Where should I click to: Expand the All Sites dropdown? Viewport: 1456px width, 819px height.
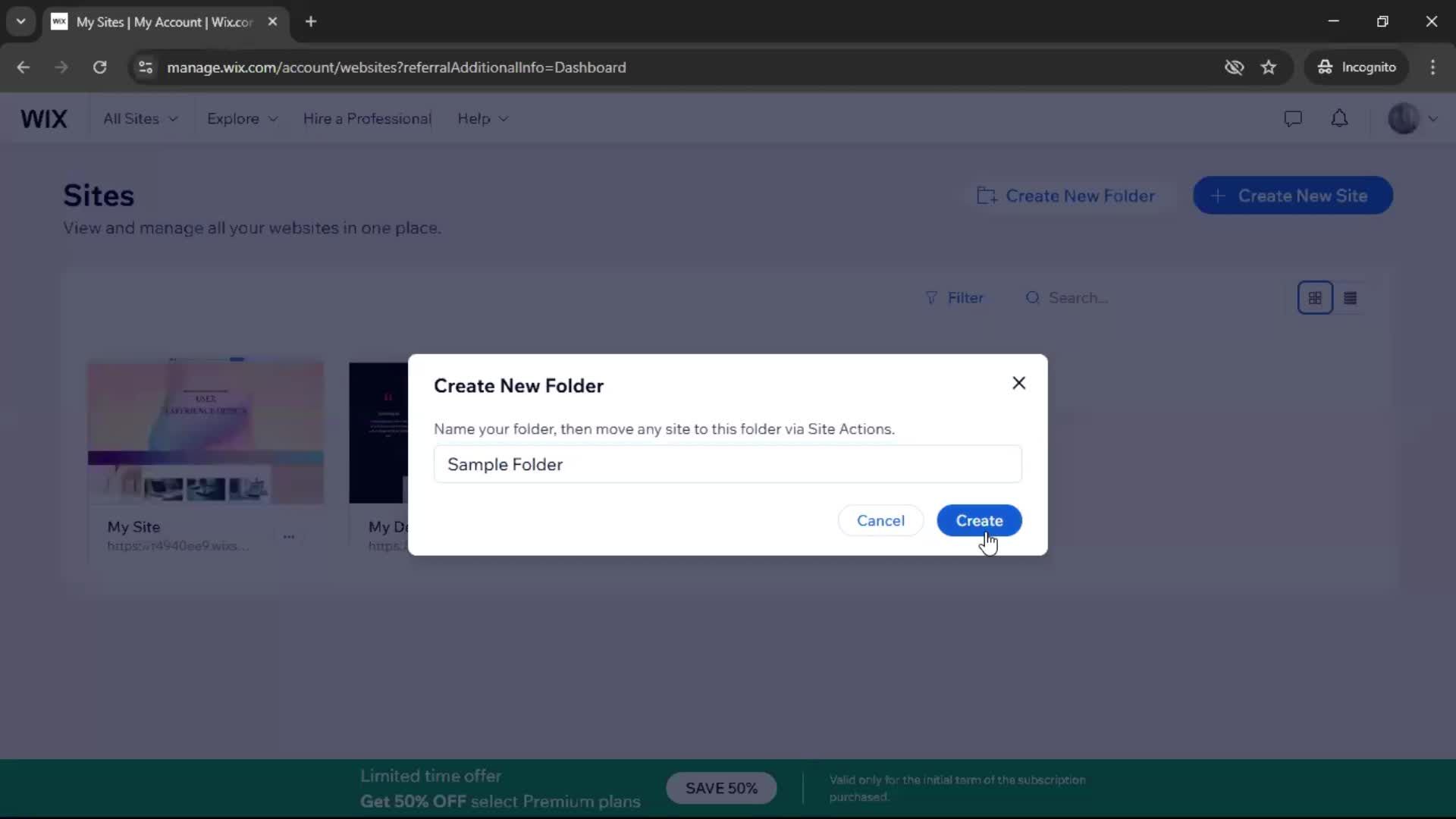click(141, 119)
